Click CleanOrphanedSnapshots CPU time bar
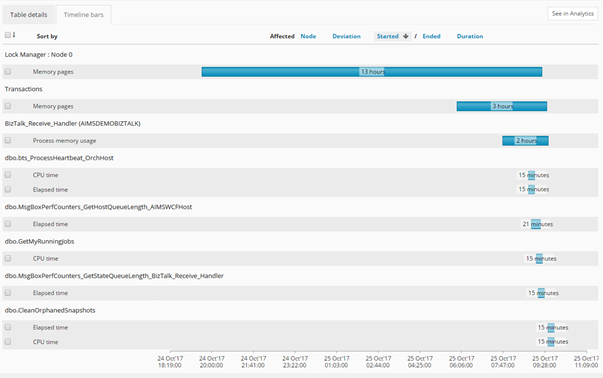603x378 pixels. (551, 341)
